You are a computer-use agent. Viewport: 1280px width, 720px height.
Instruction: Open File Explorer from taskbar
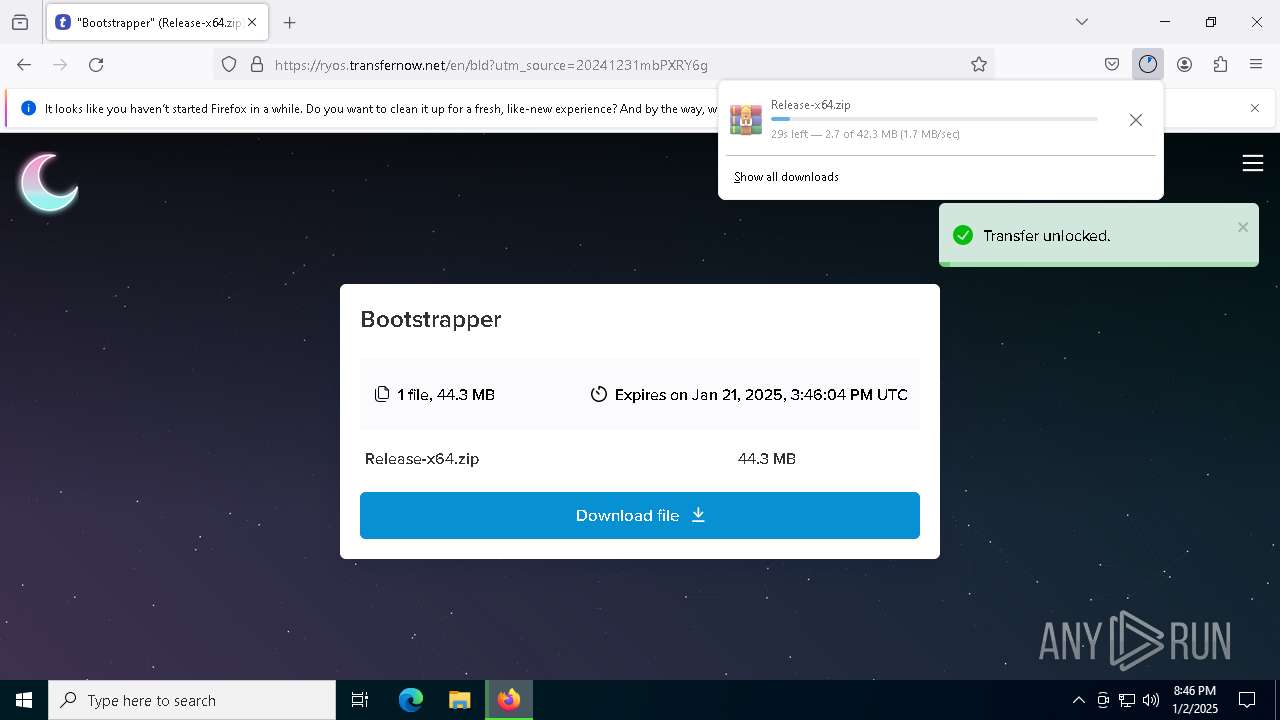click(x=460, y=700)
